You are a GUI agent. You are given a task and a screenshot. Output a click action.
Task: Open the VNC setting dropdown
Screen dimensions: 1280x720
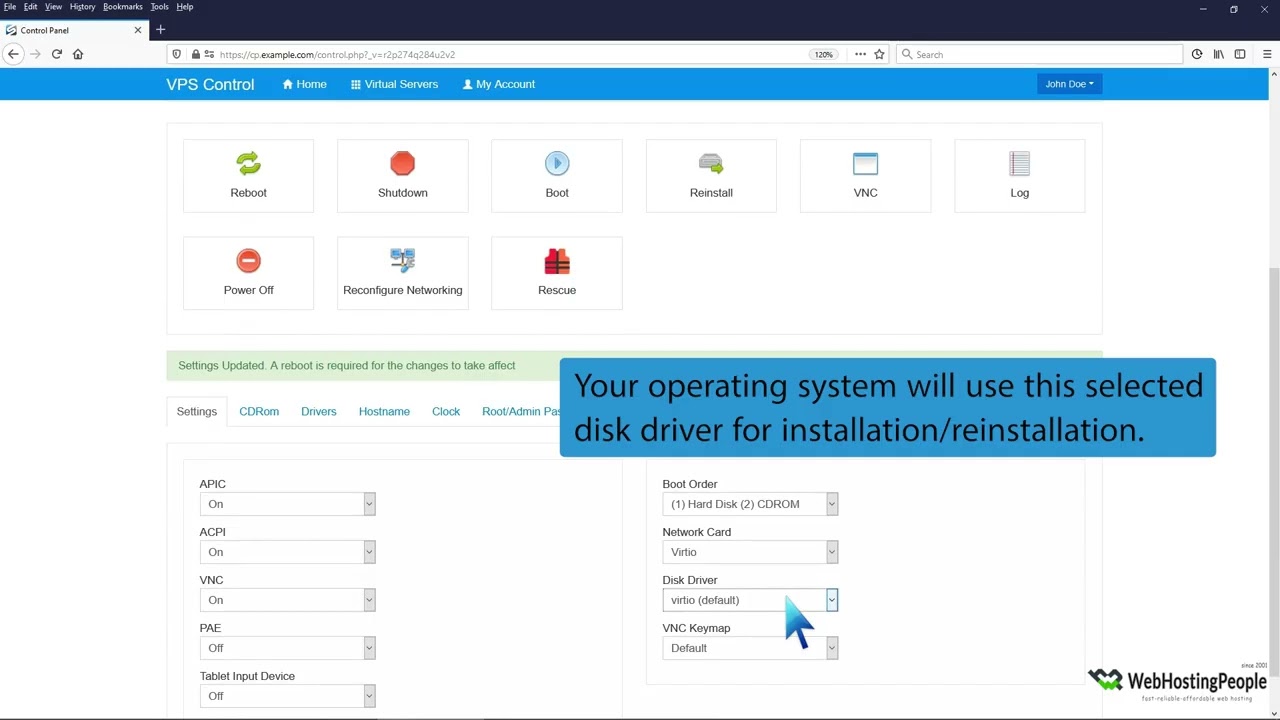(x=287, y=600)
